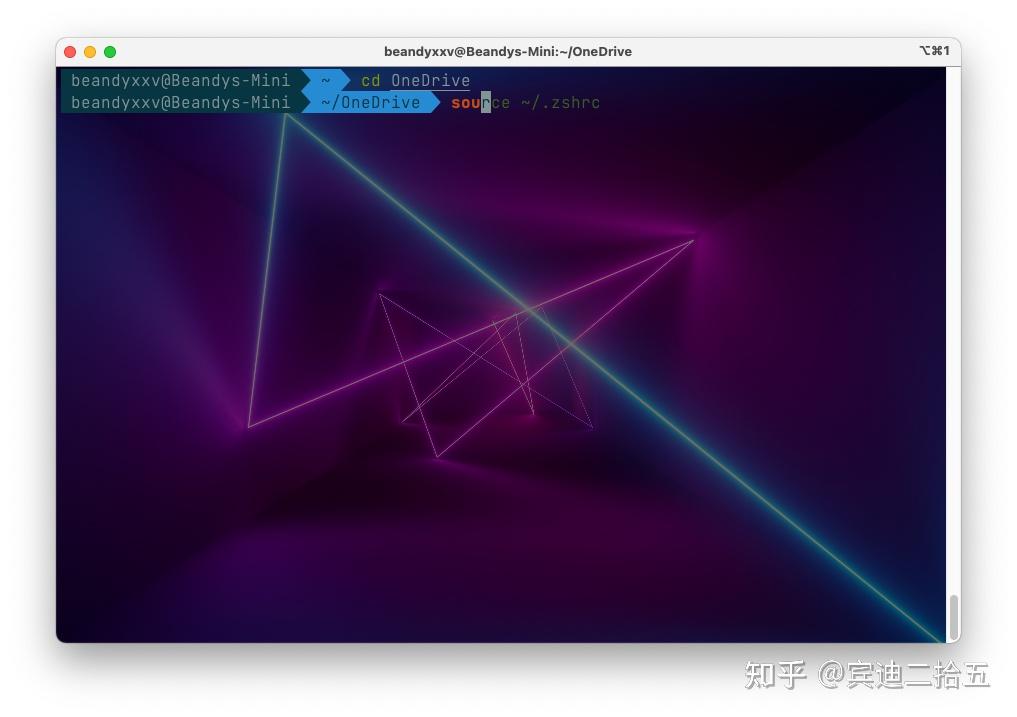Click the red close window button
Screen dimensions: 1017x717
tap(70, 52)
